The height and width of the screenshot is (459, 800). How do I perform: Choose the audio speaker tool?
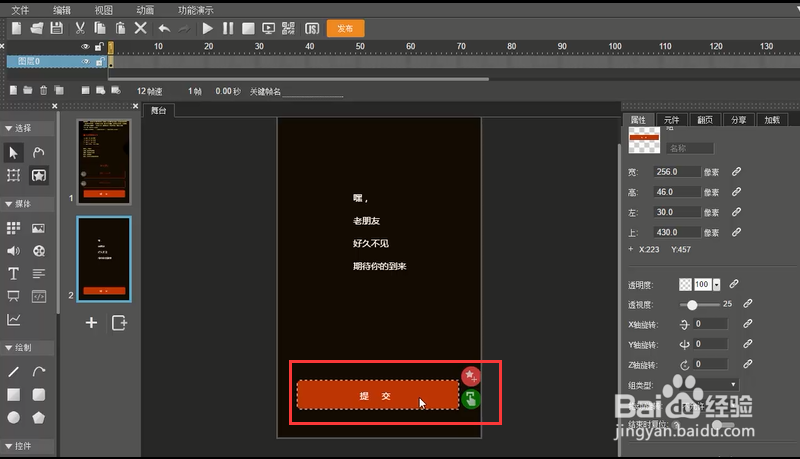[13, 251]
